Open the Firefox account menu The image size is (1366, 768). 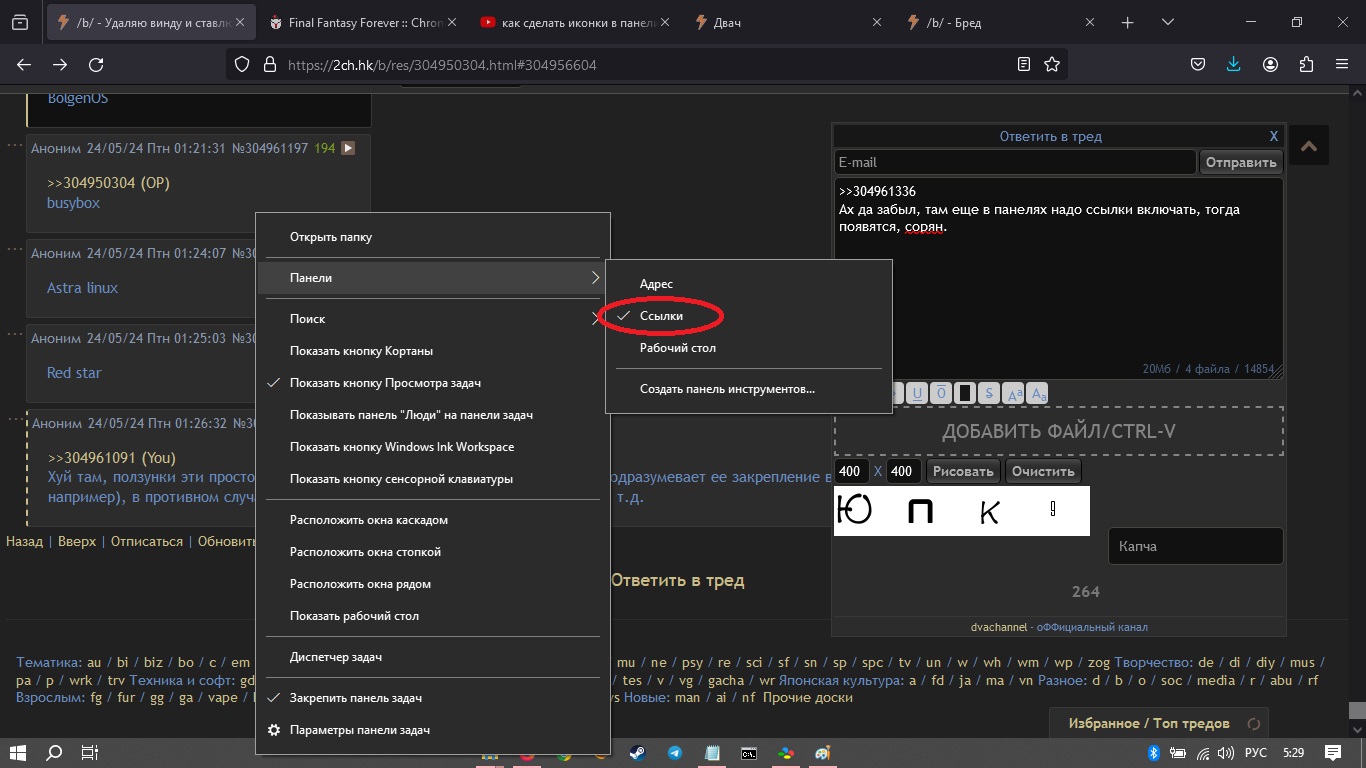click(x=1270, y=64)
